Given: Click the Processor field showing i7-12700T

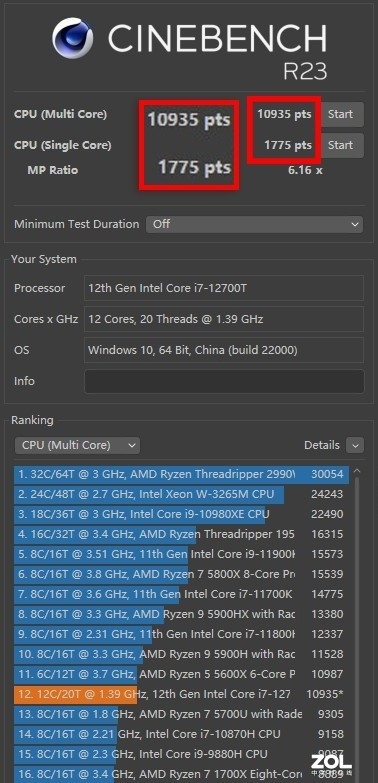Looking at the screenshot, I should coord(224,288).
